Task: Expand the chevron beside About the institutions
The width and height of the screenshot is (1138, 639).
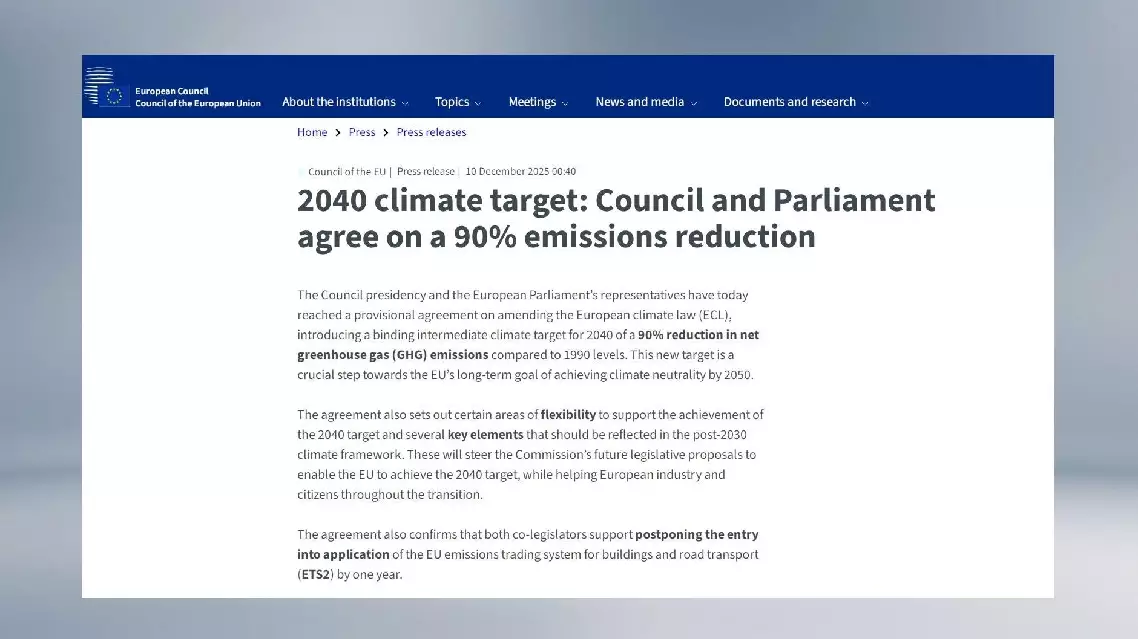Action: 405,103
